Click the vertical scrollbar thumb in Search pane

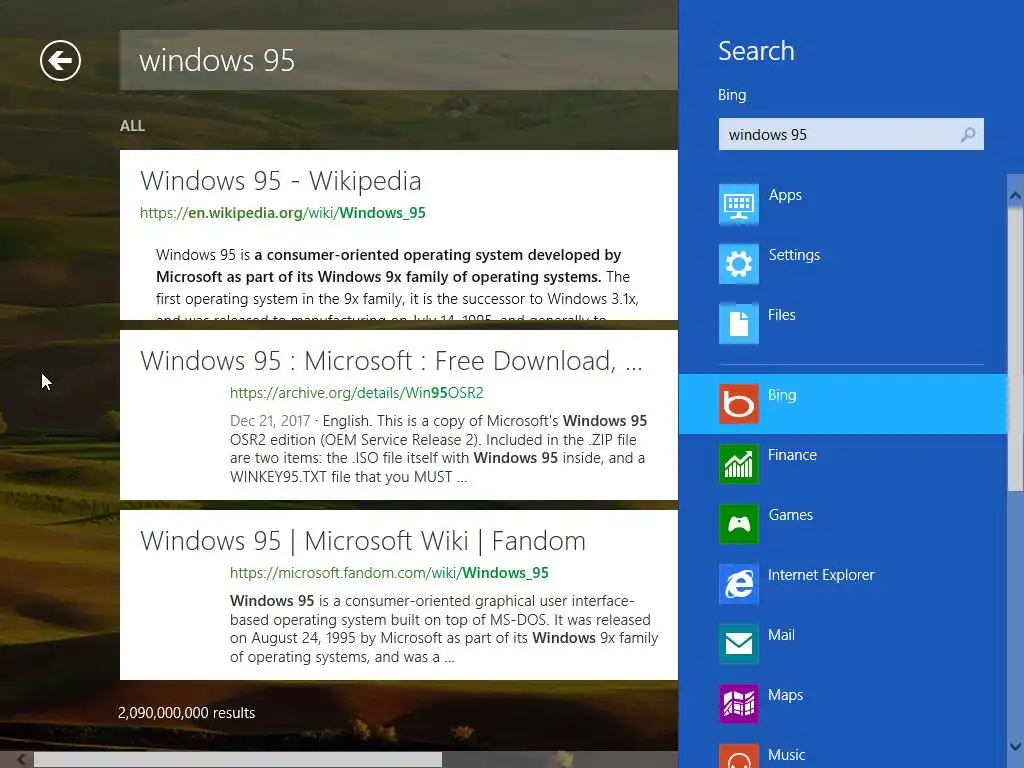[x=1015, y=349]
